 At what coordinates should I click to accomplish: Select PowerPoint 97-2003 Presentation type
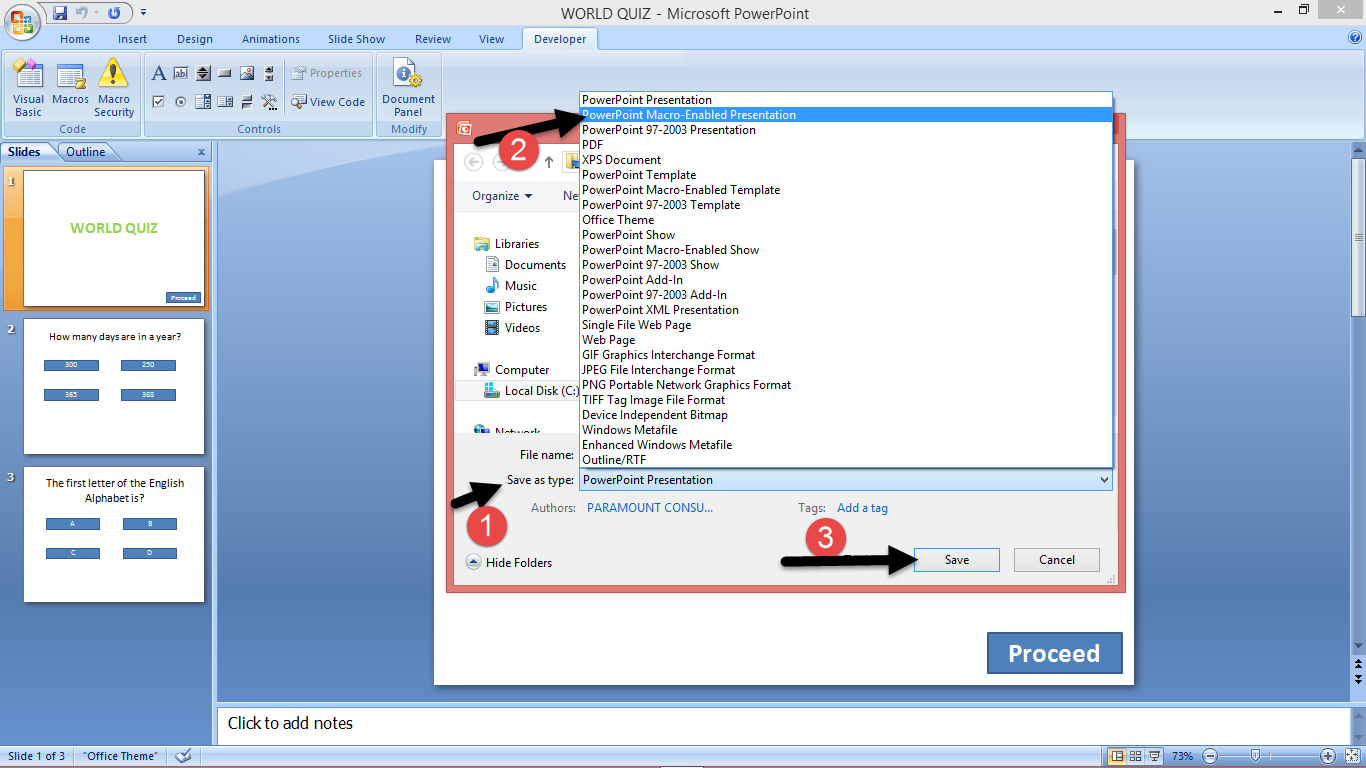coord(846,130)
